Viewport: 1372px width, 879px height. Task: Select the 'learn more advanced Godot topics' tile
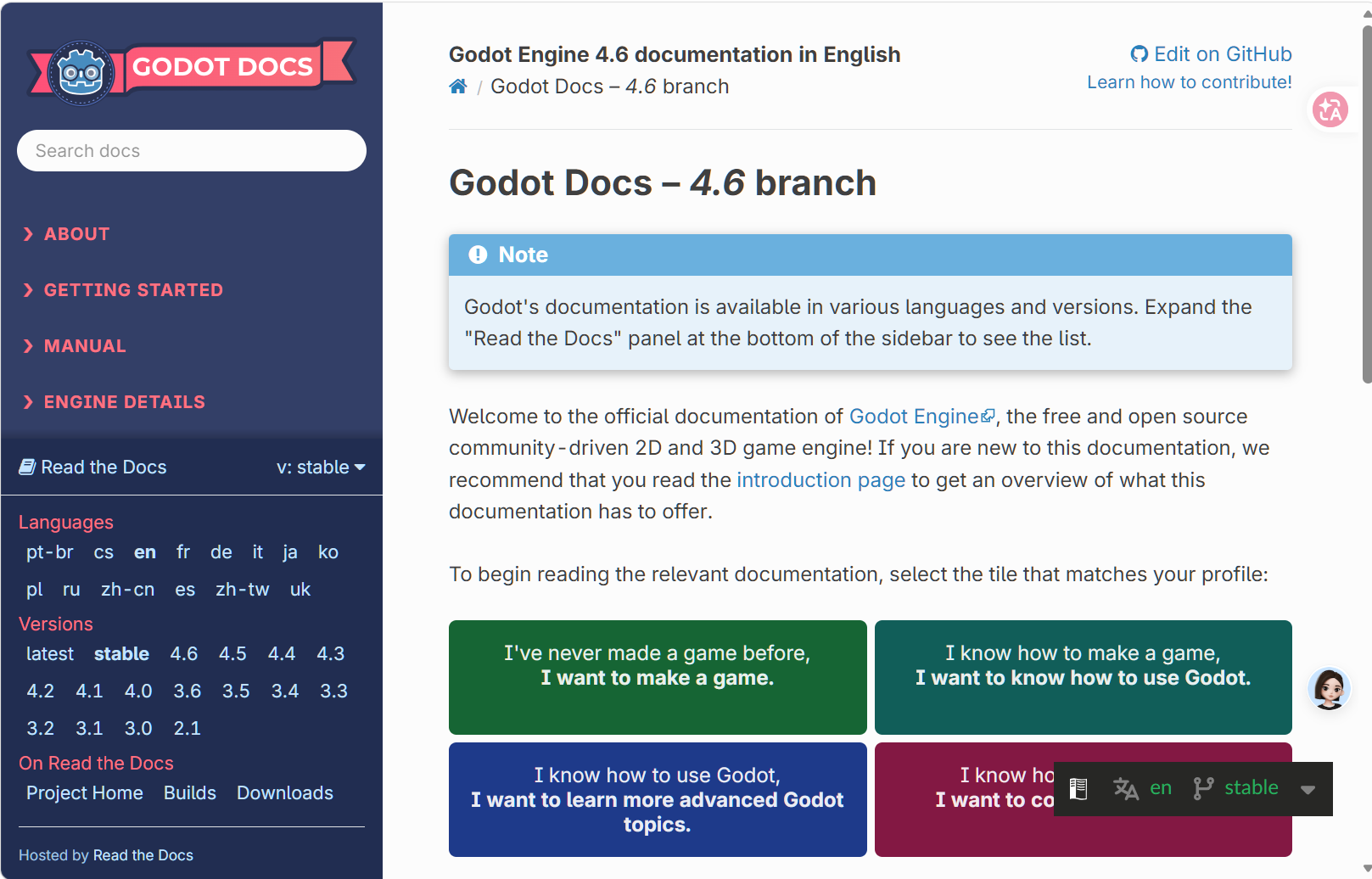pyautogui.click(x=658, y=799)
